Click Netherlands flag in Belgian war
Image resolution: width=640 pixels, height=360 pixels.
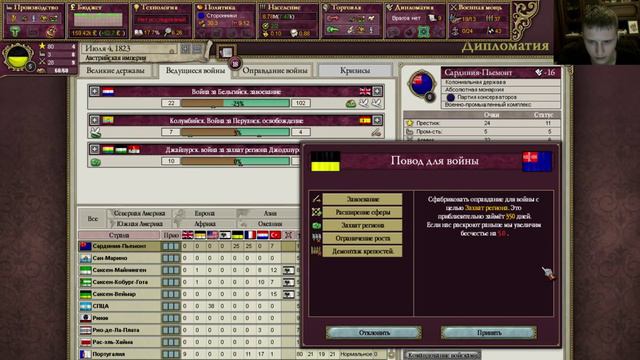tap(108, 91)
